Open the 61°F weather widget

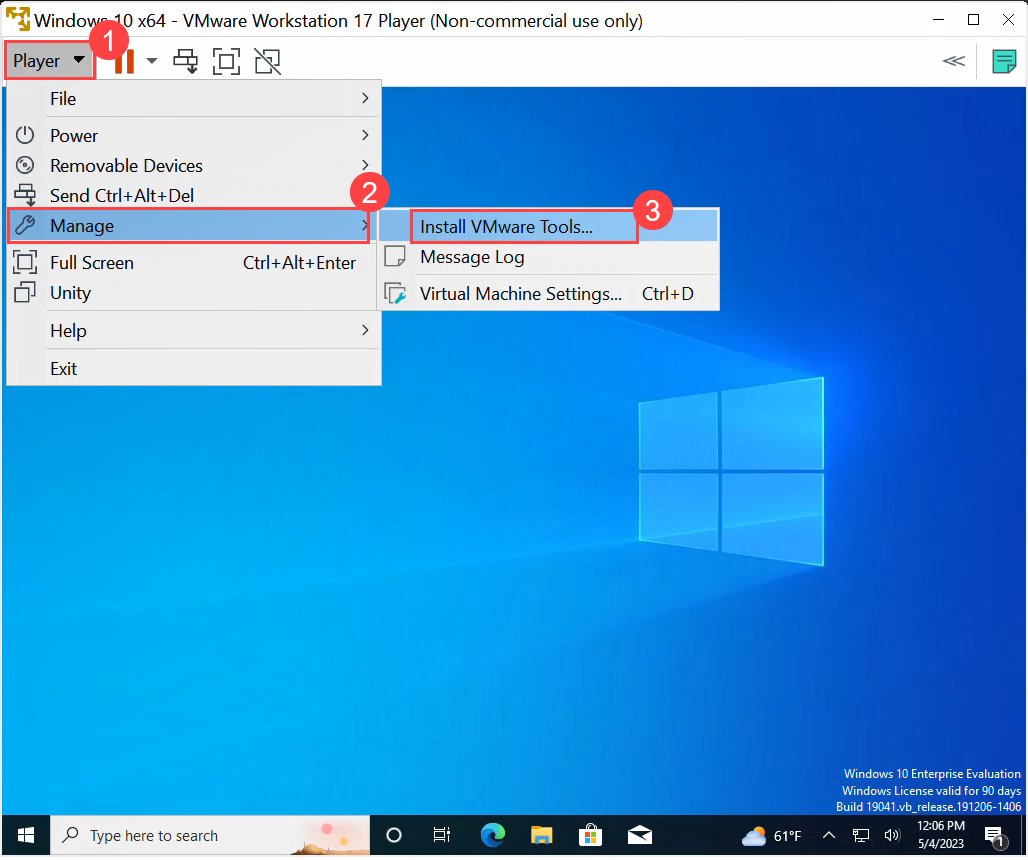(x=772, y=838)
